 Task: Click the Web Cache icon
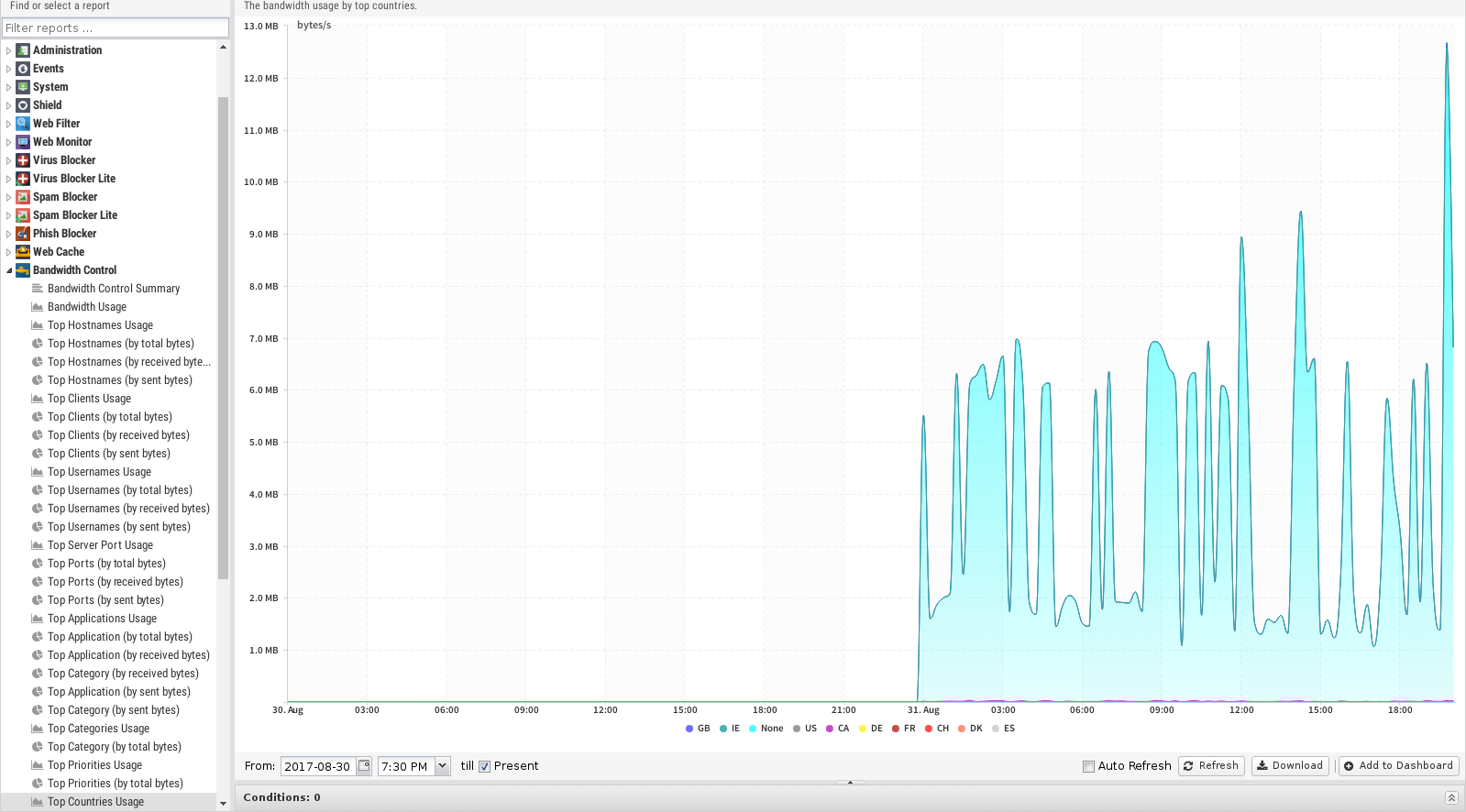(23, 252)
